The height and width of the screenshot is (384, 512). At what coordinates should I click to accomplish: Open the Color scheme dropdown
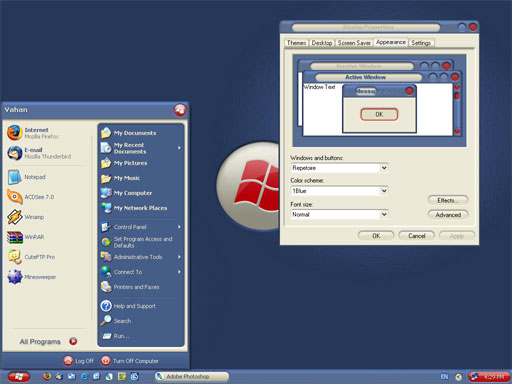(384, 191)
